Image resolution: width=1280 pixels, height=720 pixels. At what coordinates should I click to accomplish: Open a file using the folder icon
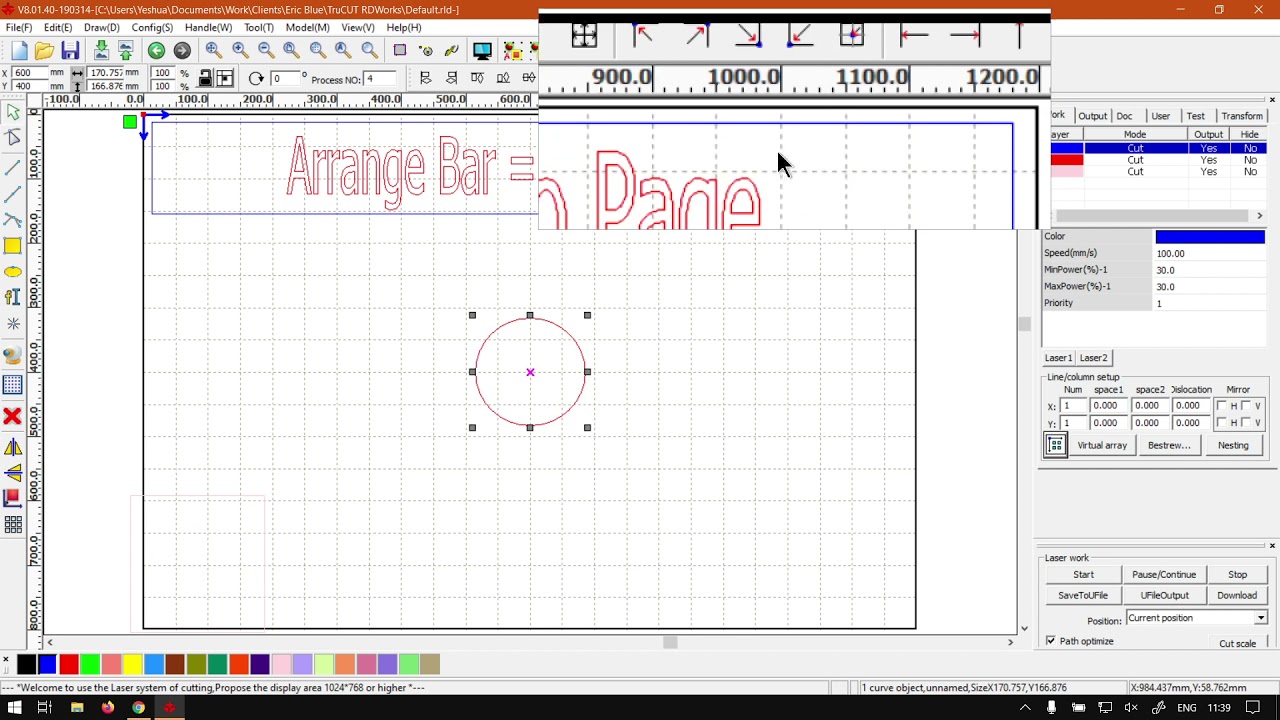pos(44,51)
